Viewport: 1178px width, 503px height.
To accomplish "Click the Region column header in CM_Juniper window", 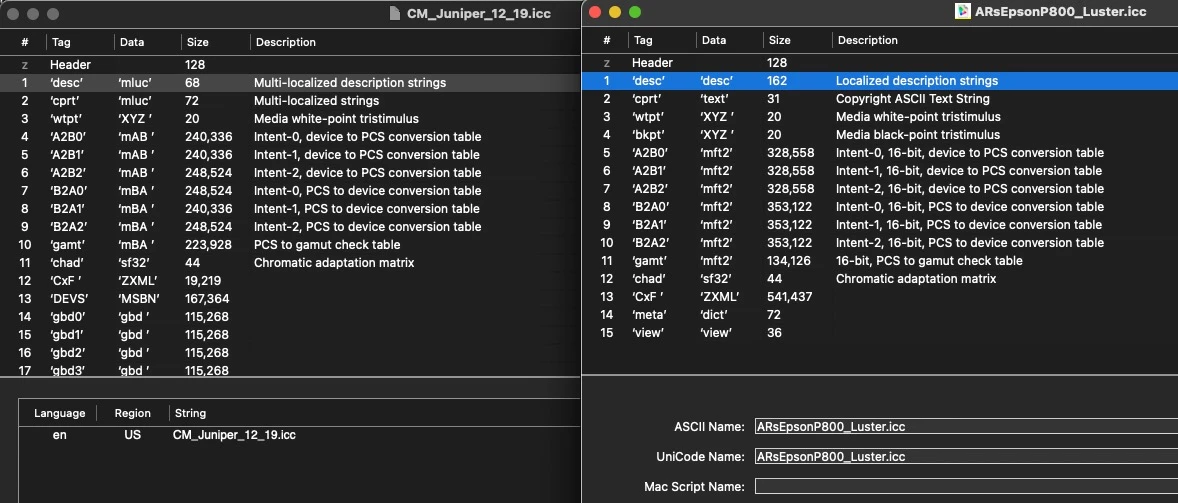I will [133, 413].
